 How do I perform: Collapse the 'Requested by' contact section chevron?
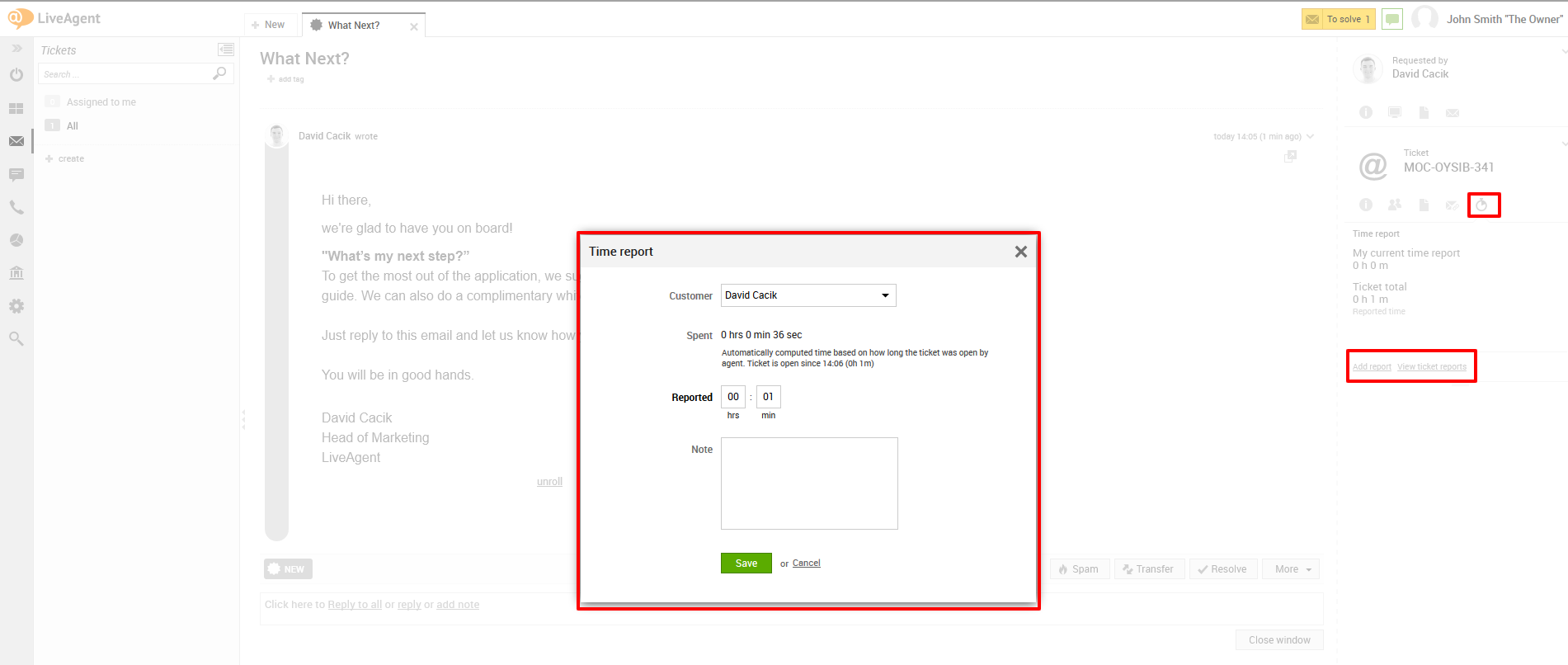(x=1564, y=51)
